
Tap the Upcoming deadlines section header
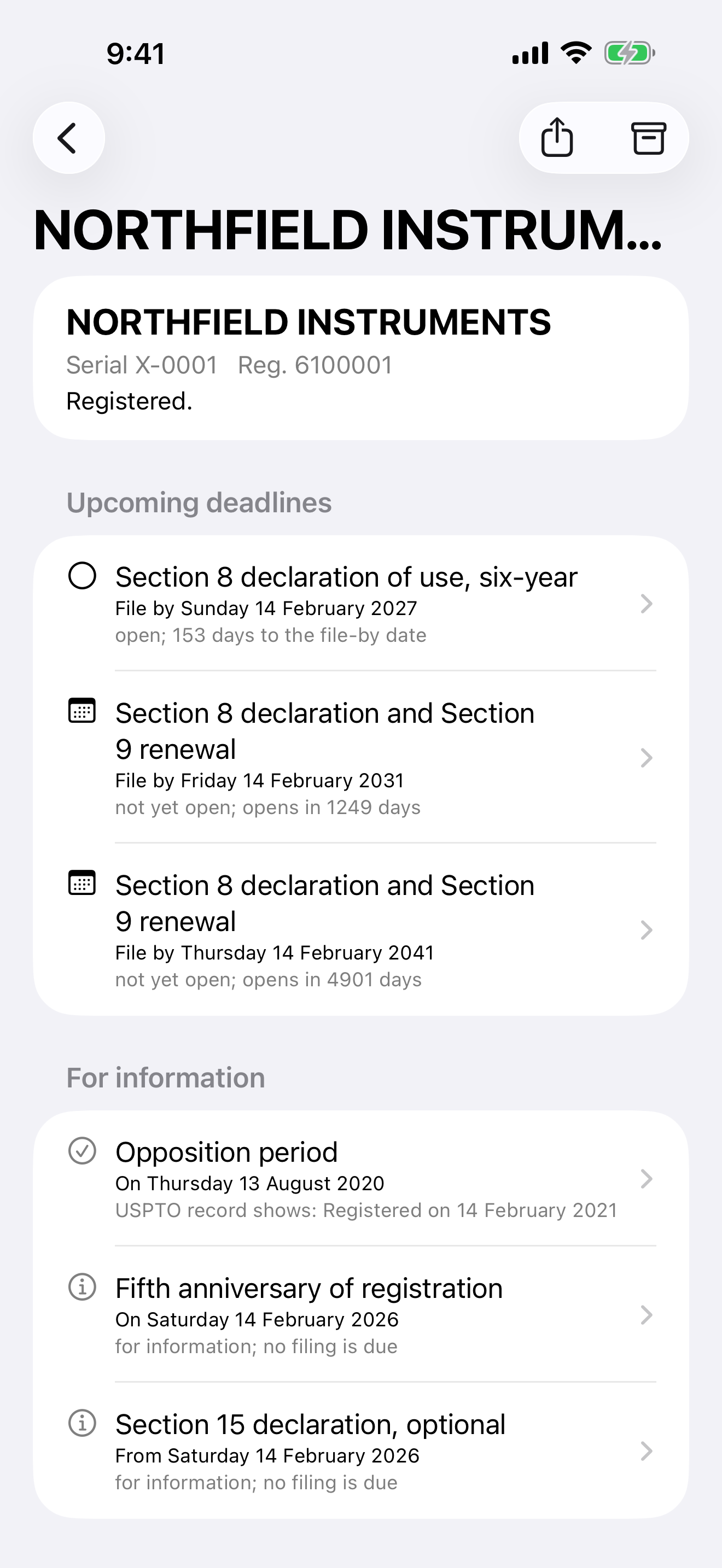pyautogui.click(x=199, y=503)
